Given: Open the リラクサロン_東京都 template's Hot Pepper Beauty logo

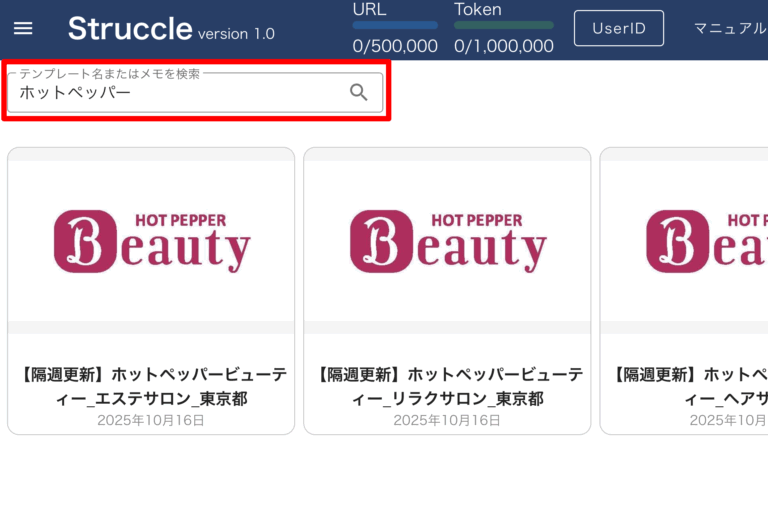Looking at the screenshot, I should pyautogui.click(x=447, y=242).
